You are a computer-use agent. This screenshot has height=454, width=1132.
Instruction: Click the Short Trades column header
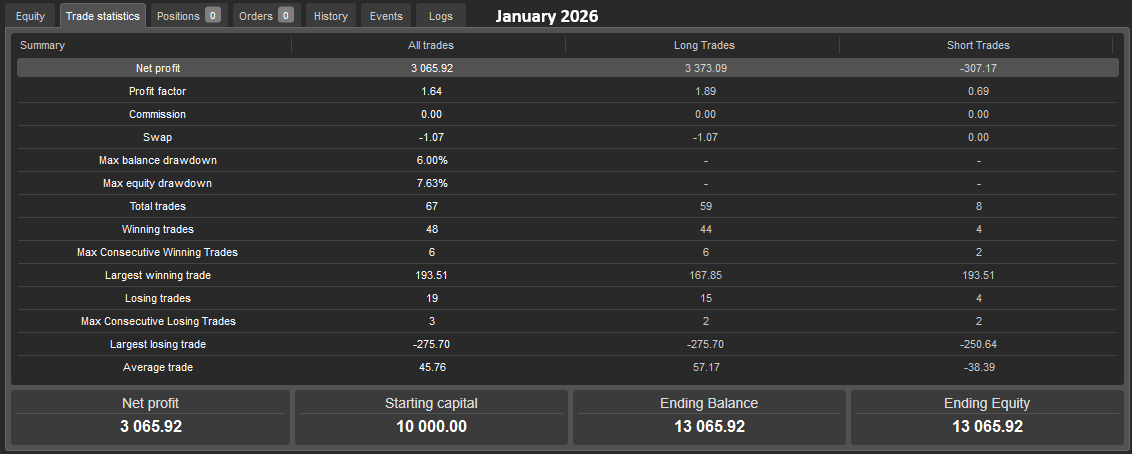(977, 45)
